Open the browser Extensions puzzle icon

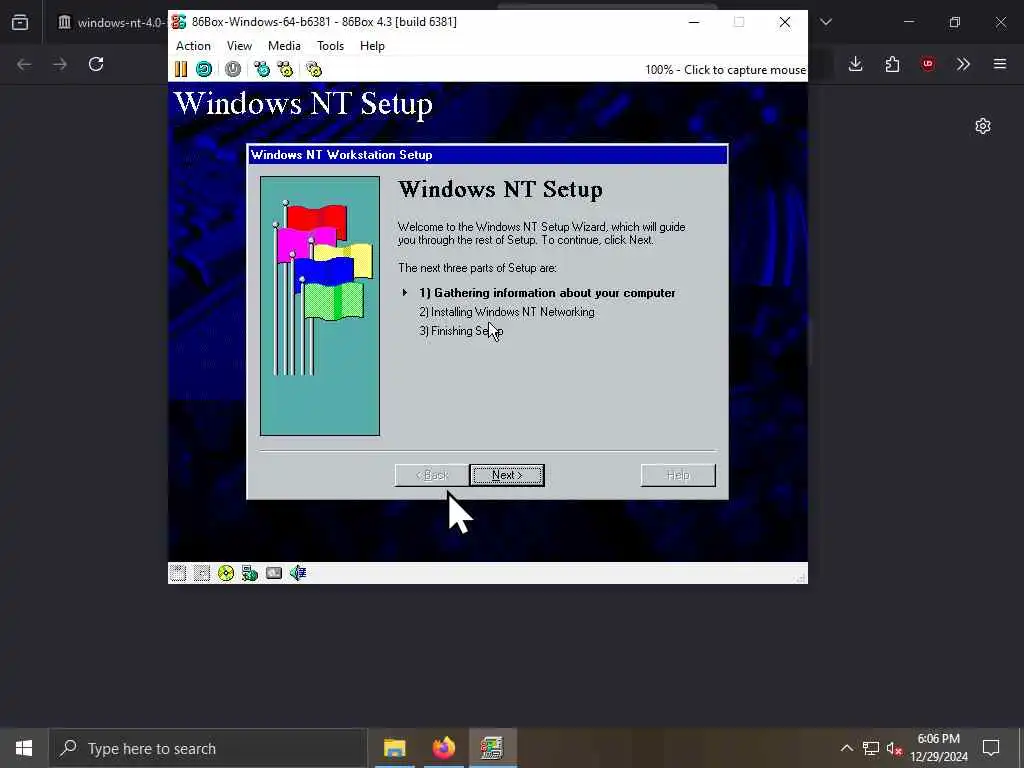[x=892, y=64]
